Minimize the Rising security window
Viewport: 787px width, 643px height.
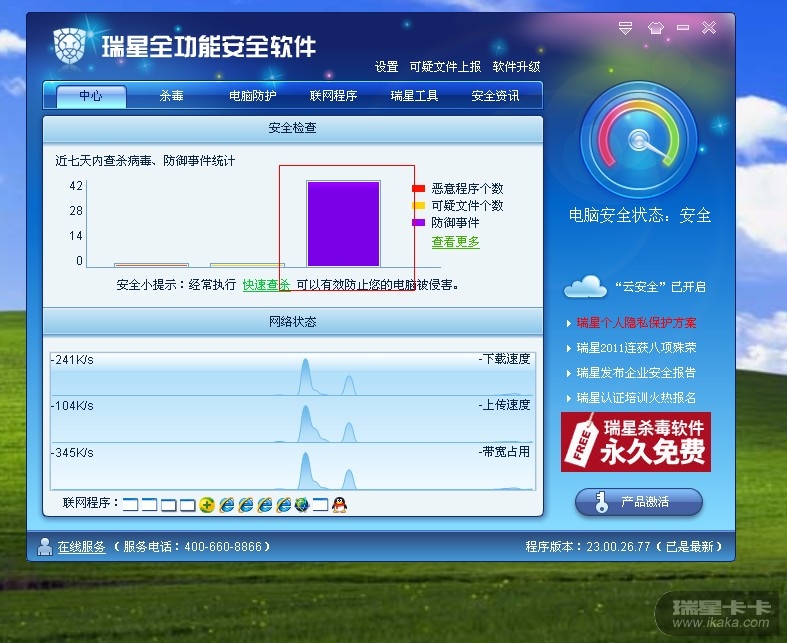click(683, 28)
